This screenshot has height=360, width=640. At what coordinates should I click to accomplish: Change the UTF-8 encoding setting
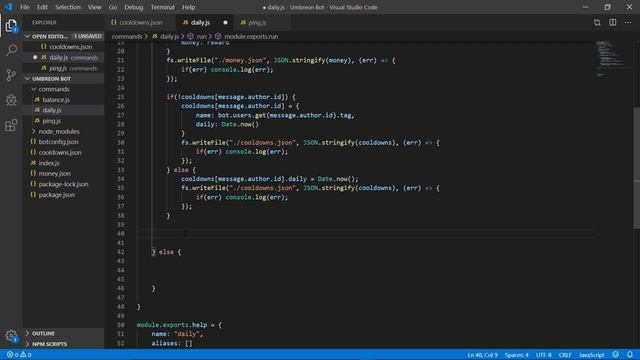pyautogui.click(x=544, y=355)
